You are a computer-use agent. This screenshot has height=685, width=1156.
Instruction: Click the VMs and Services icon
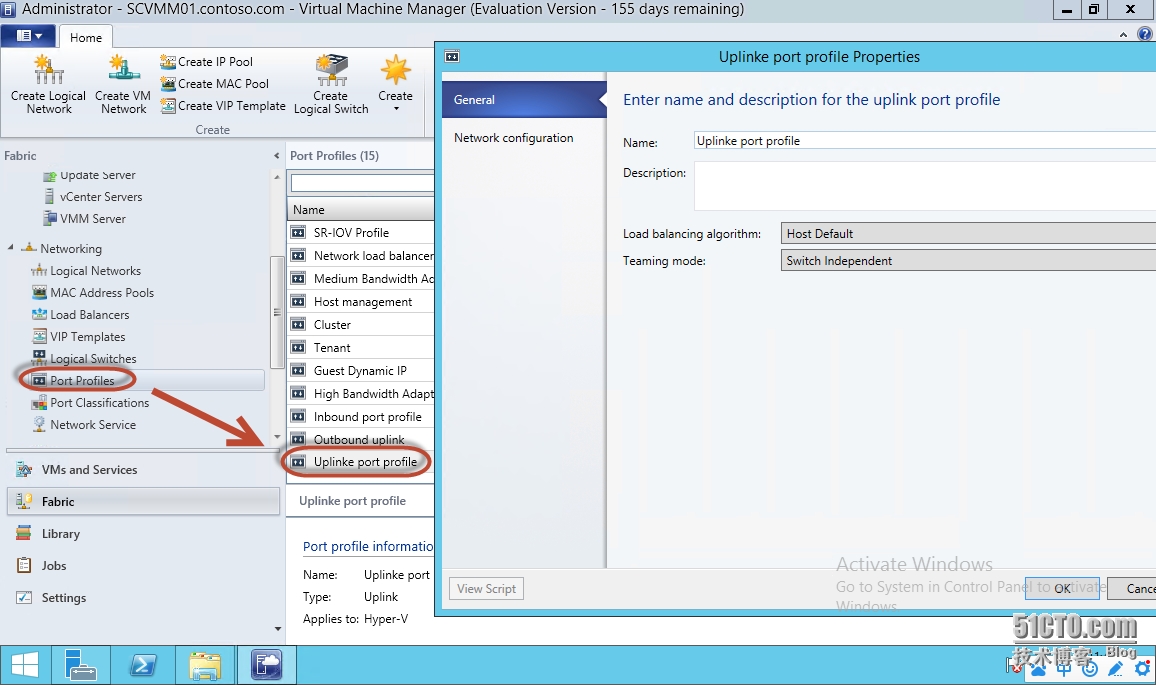[24, 469]
